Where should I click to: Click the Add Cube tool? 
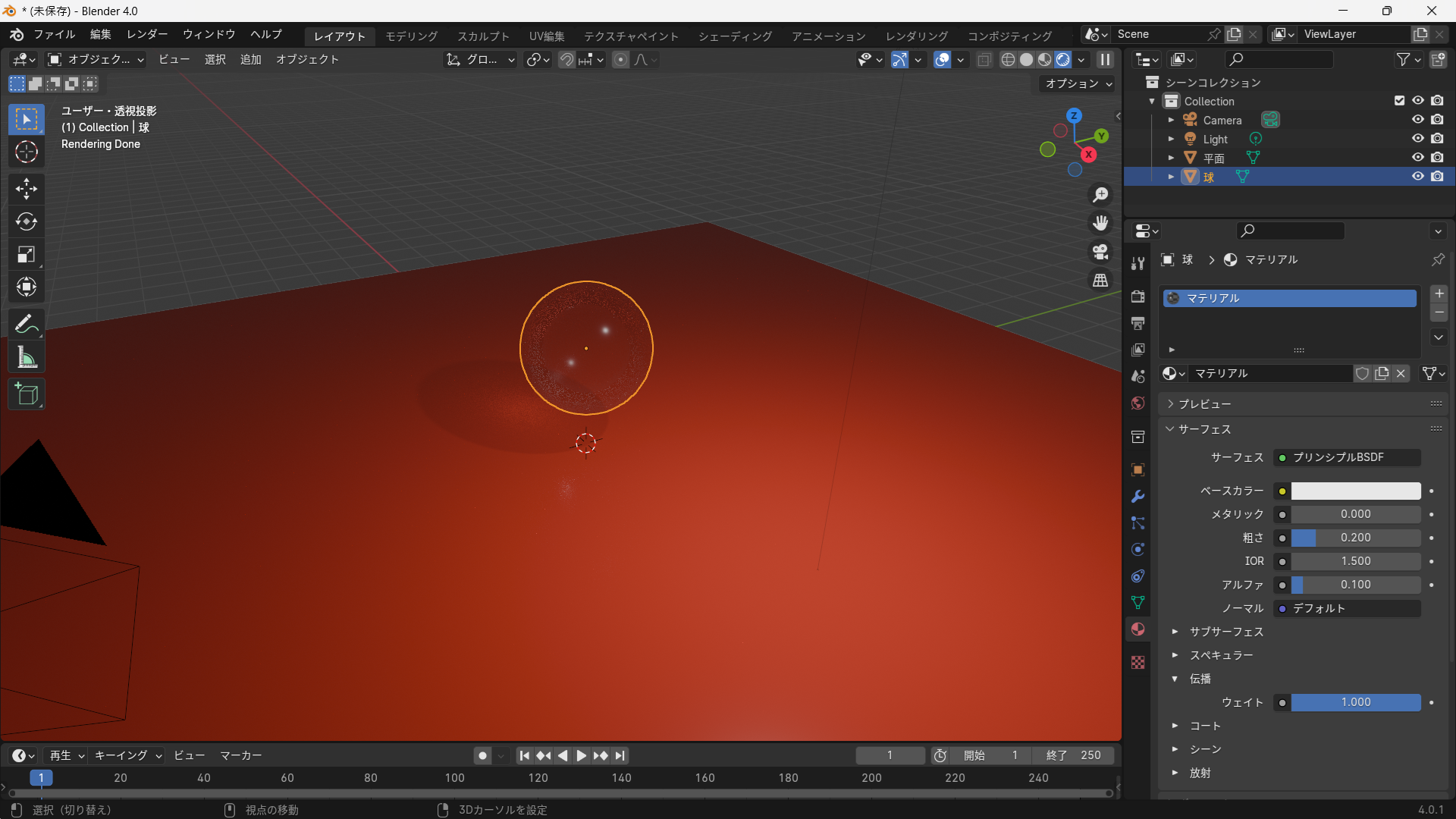pyautogui.click(x=27, y=394)
